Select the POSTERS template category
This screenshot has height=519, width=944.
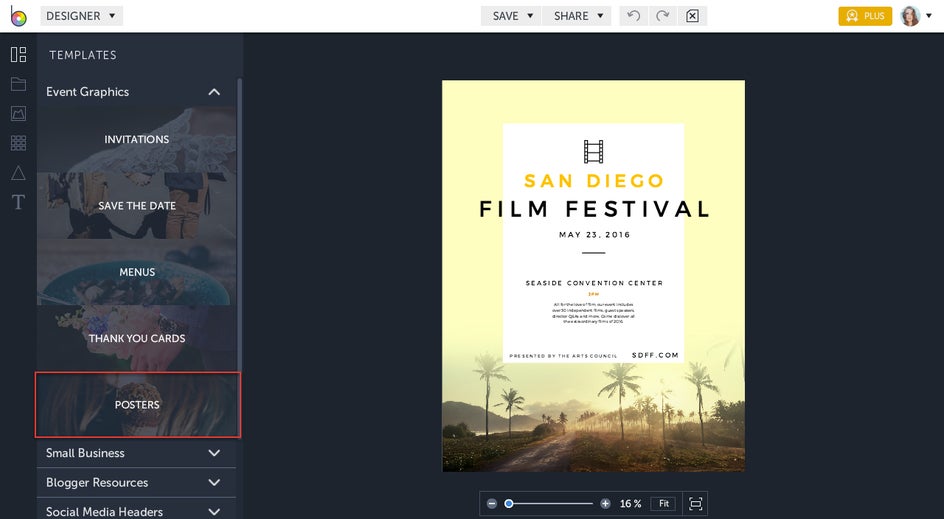137,405
